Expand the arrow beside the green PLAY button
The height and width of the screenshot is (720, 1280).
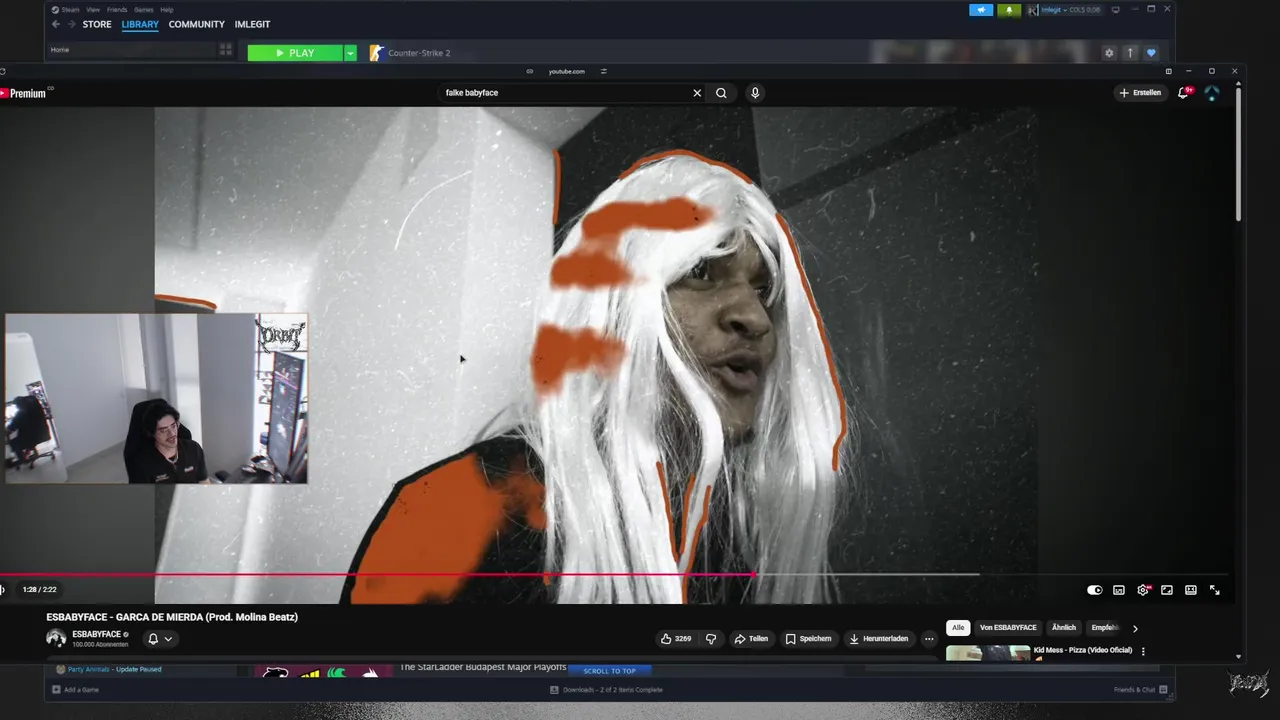coord(350,53)
